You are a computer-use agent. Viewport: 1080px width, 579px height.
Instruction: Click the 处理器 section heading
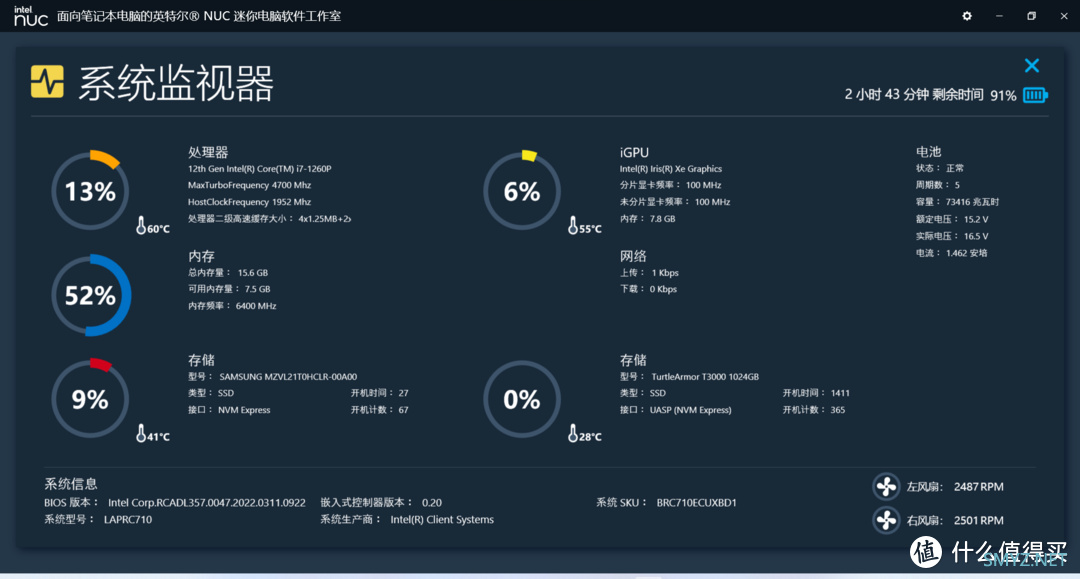pos(208,152)
